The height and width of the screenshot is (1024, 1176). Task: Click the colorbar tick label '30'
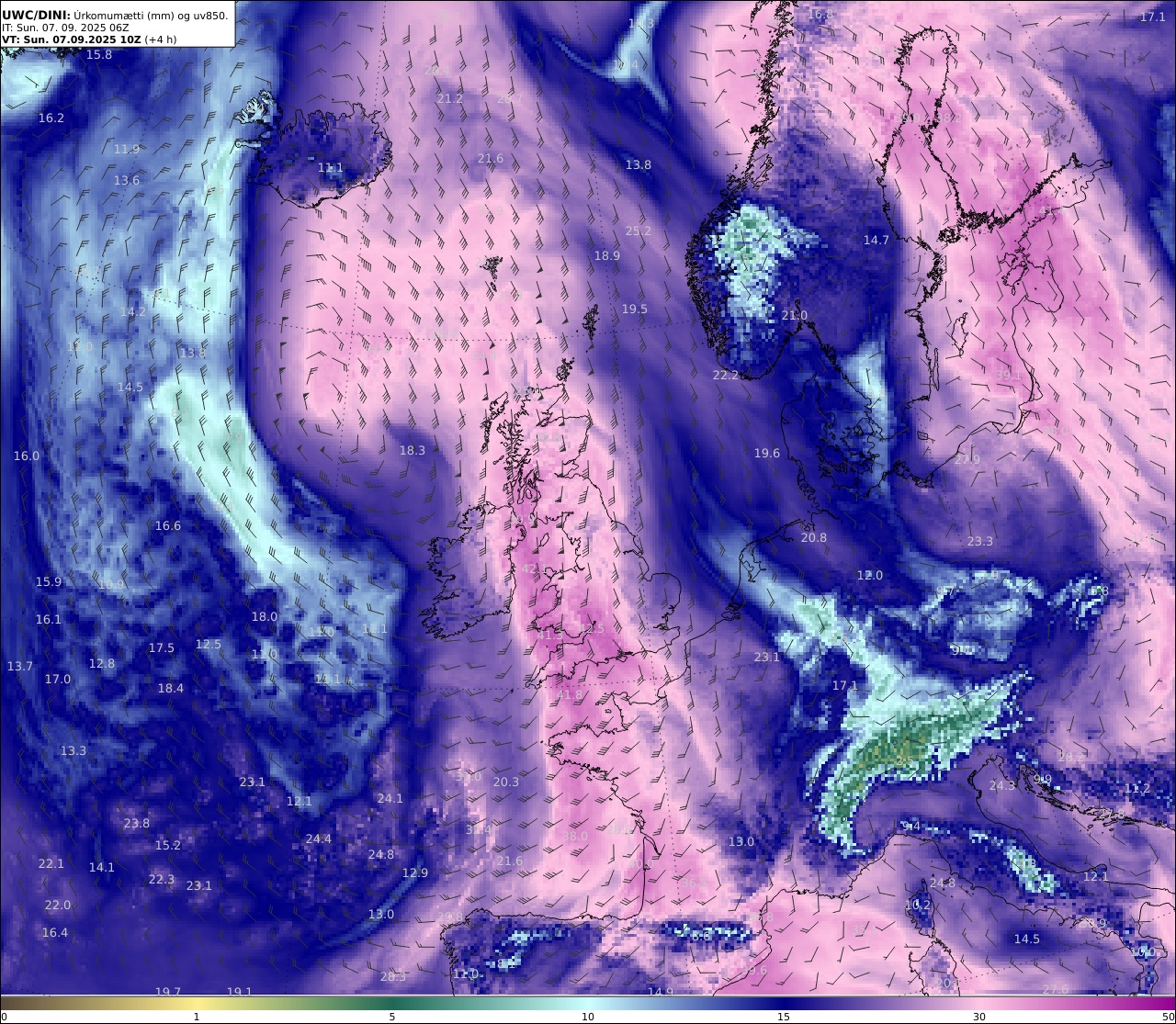979,1017
